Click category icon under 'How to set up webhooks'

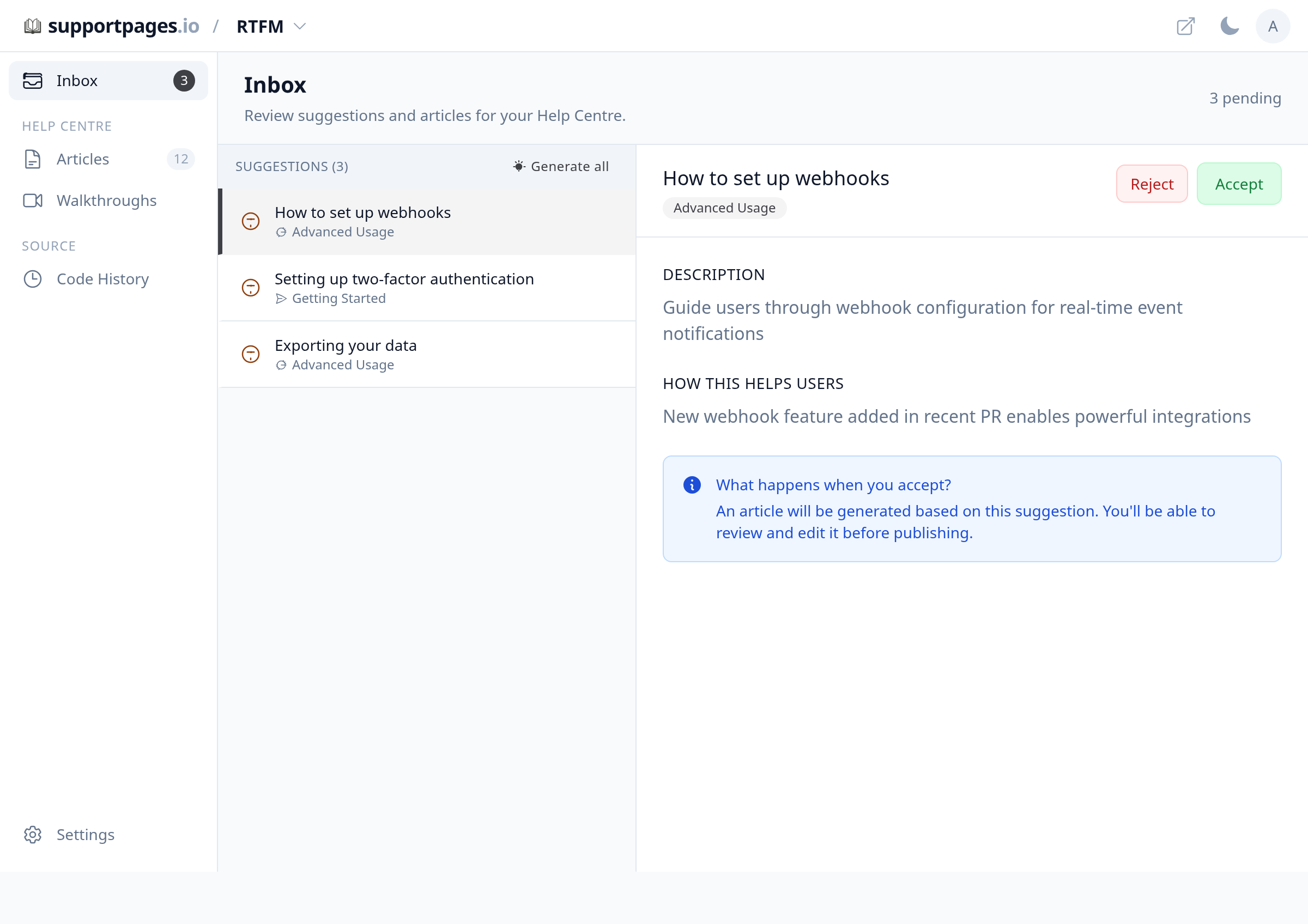coord(281,232)
